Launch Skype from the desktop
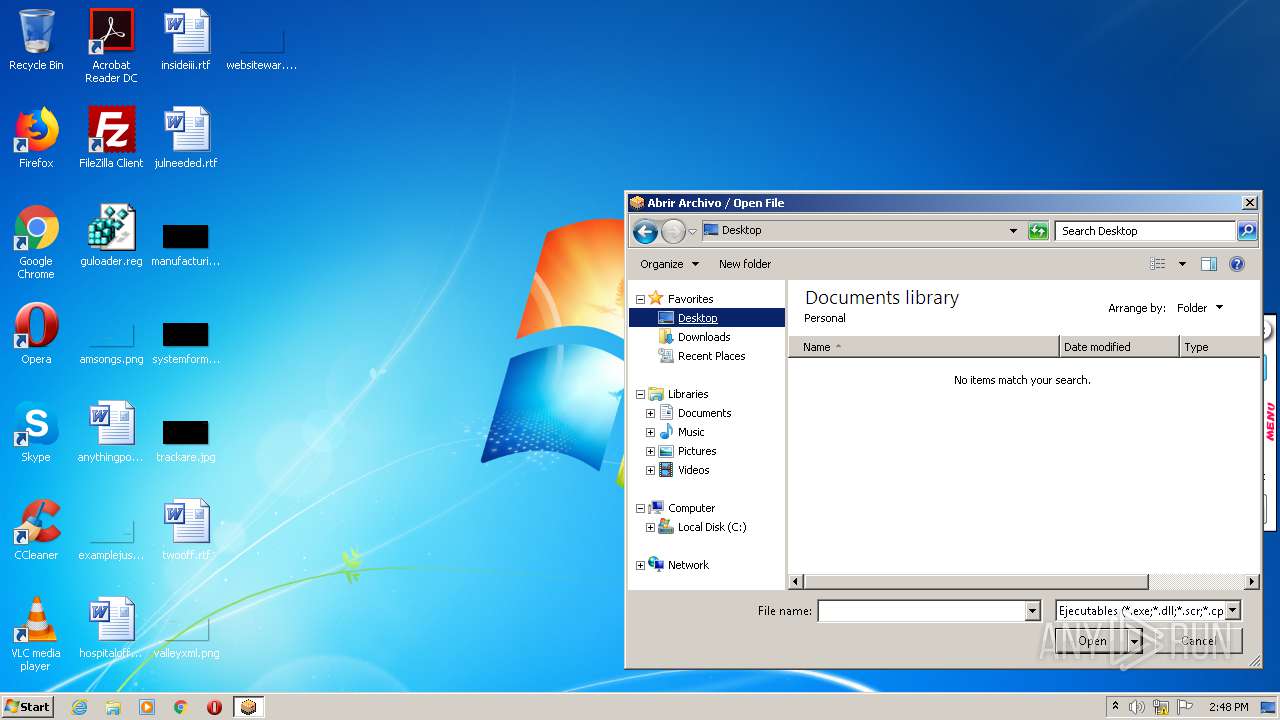The height and width of the screenshot is (720, 1280). (36, 432)
